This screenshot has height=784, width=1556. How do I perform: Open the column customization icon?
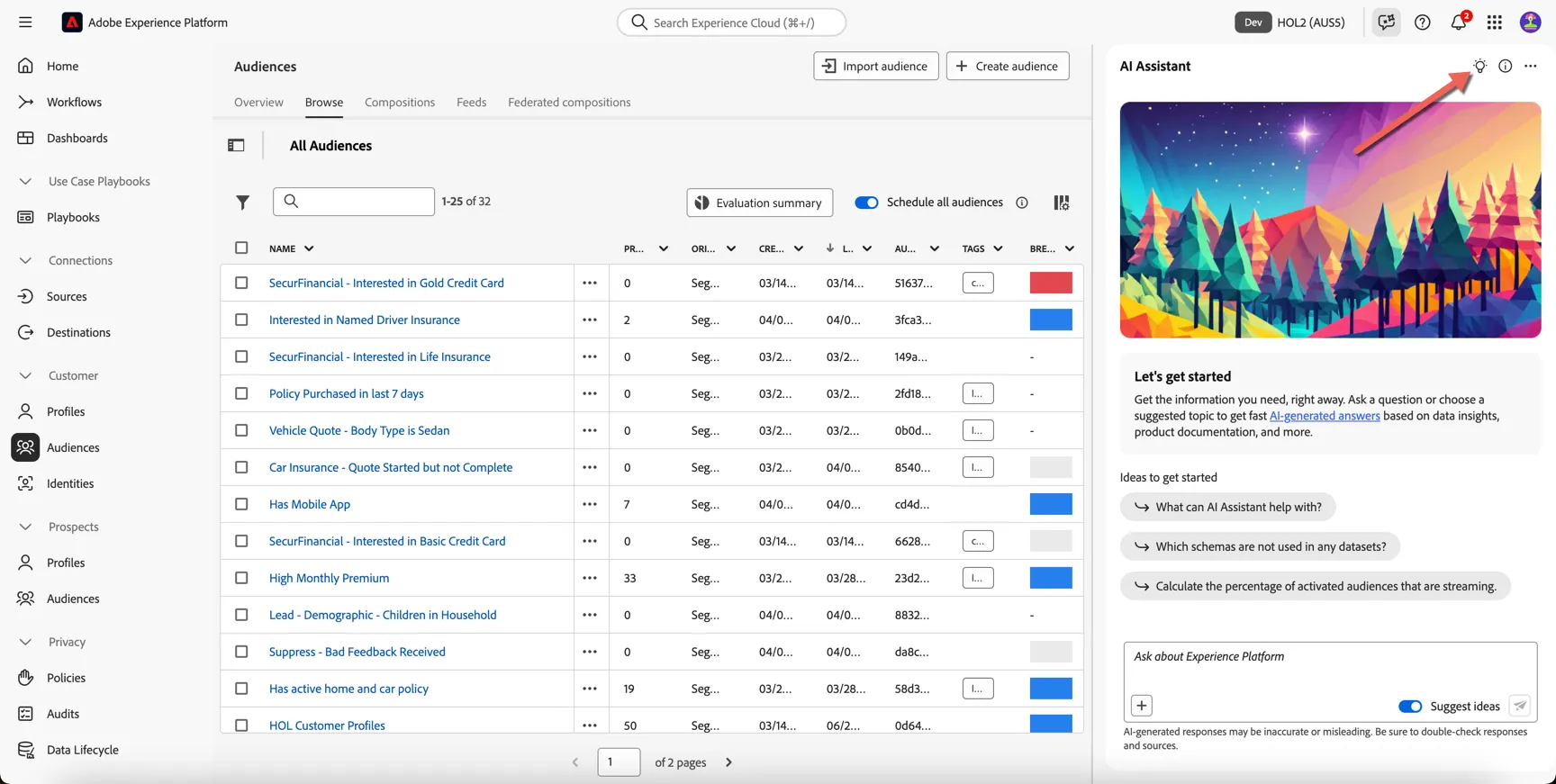point(1062,203)
